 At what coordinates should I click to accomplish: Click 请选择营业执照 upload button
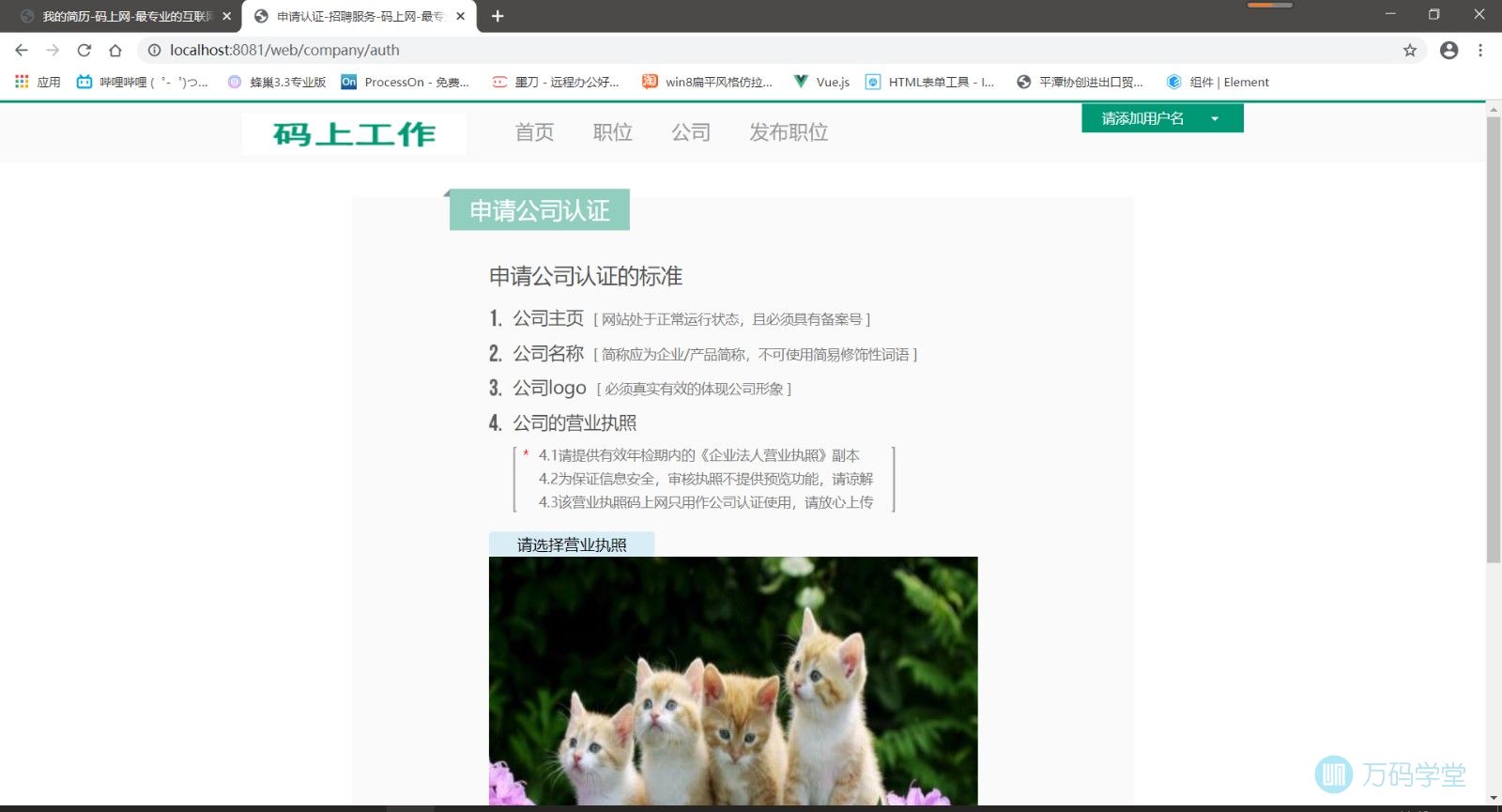point(571,544)
